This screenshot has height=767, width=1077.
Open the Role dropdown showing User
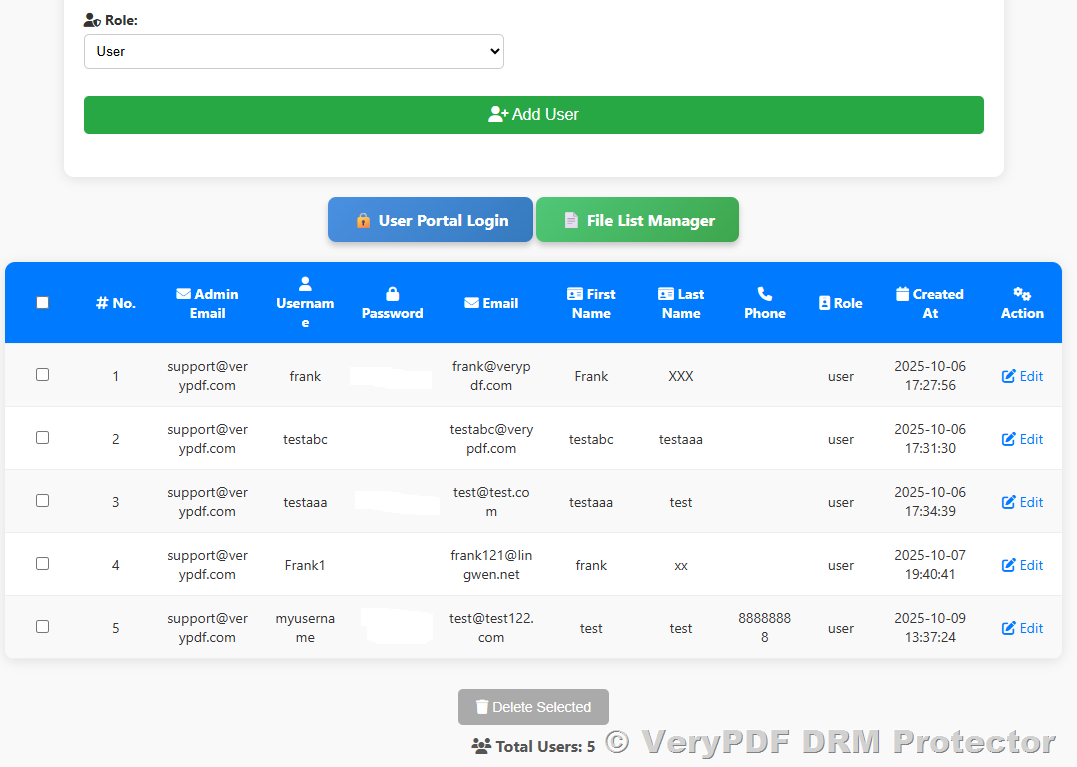tap(293, 51)
